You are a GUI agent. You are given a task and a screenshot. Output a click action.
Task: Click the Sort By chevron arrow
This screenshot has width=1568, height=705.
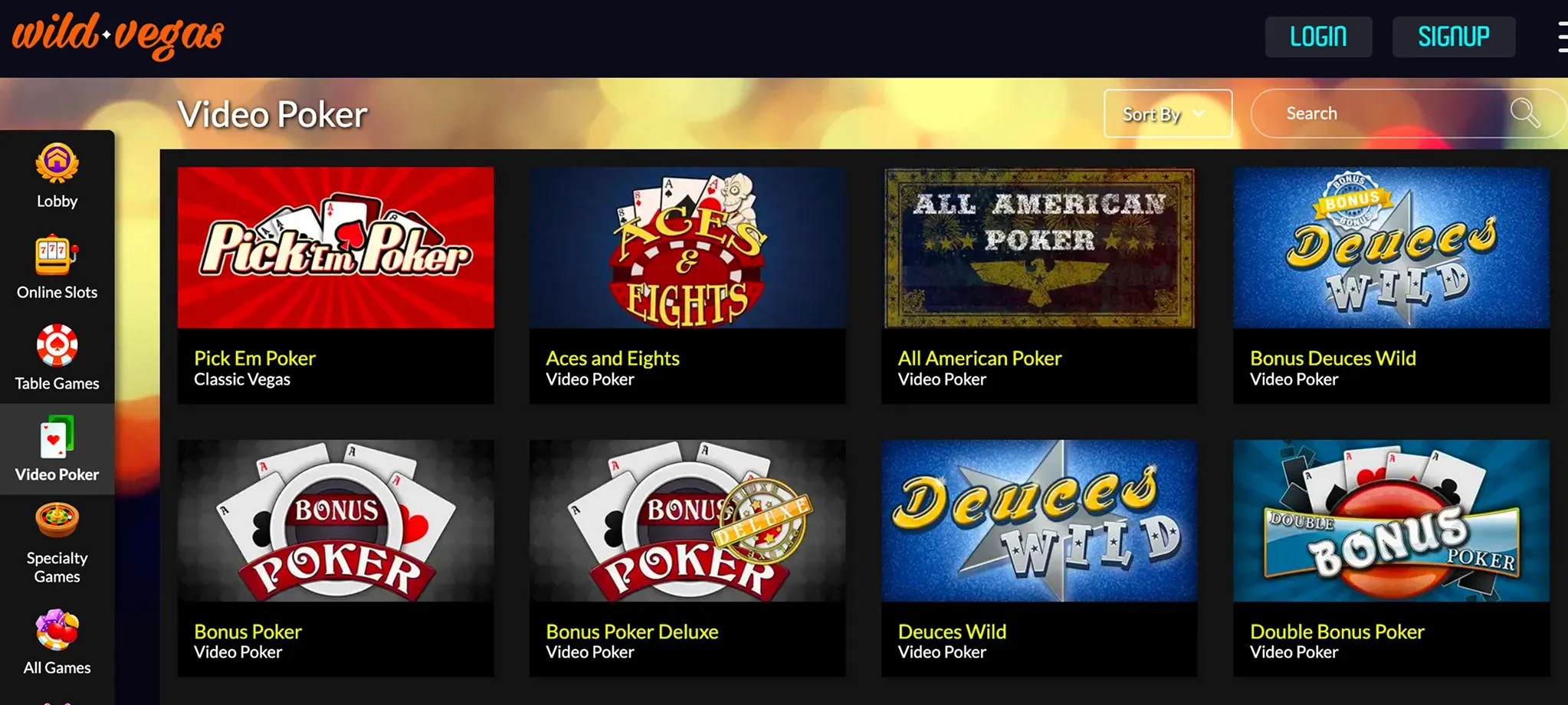click(1199, 113)
